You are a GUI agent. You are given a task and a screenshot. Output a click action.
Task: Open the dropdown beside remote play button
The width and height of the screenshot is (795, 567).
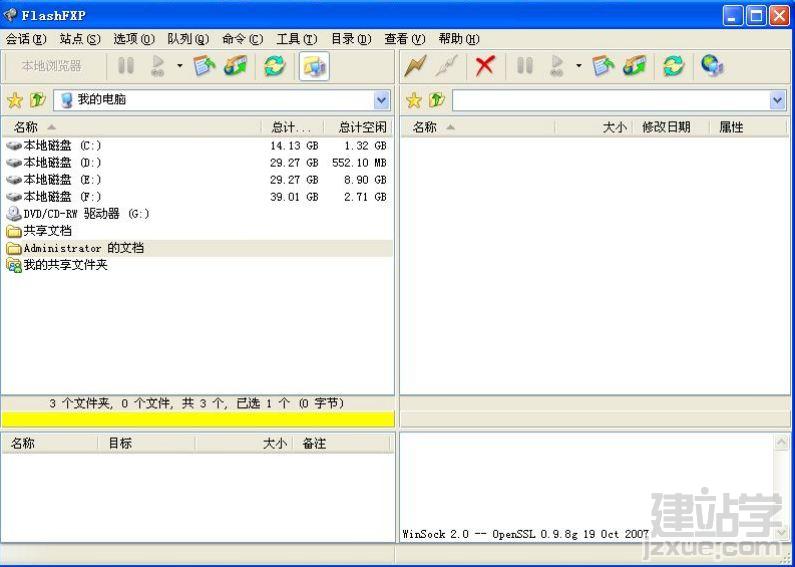[x=579, y=65]
